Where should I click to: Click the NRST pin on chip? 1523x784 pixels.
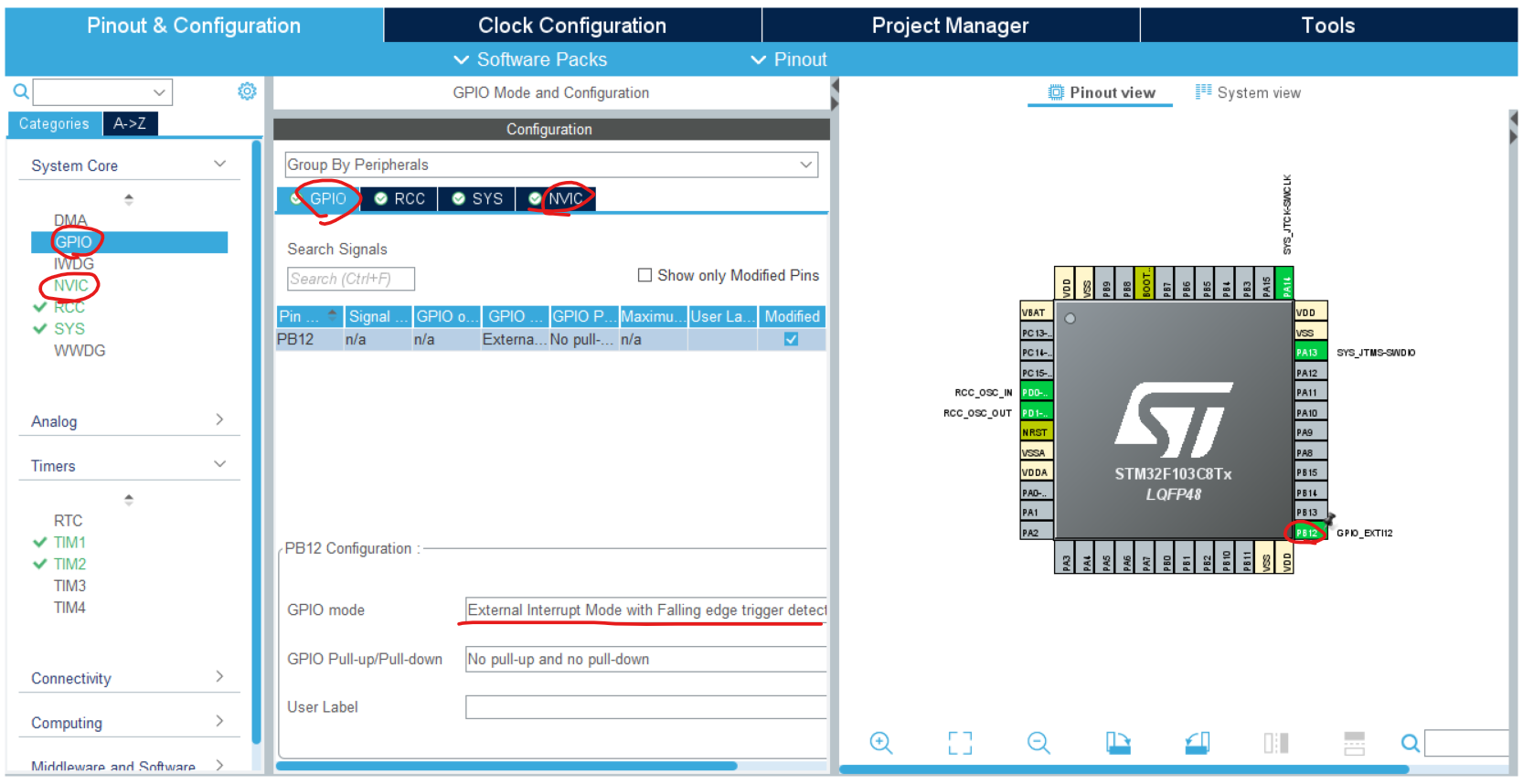[1037, 432]
